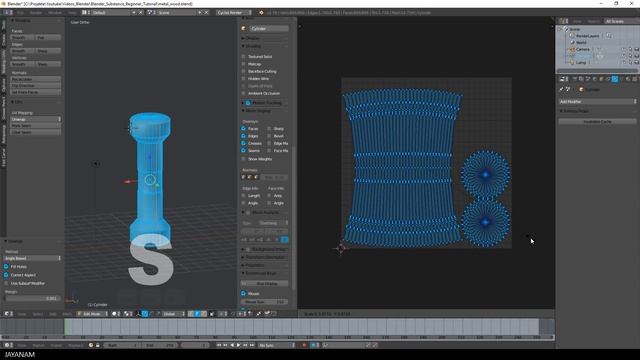
Task: Select vertex select mode icon
Action: pyautogui.click(x=191, y=314)
